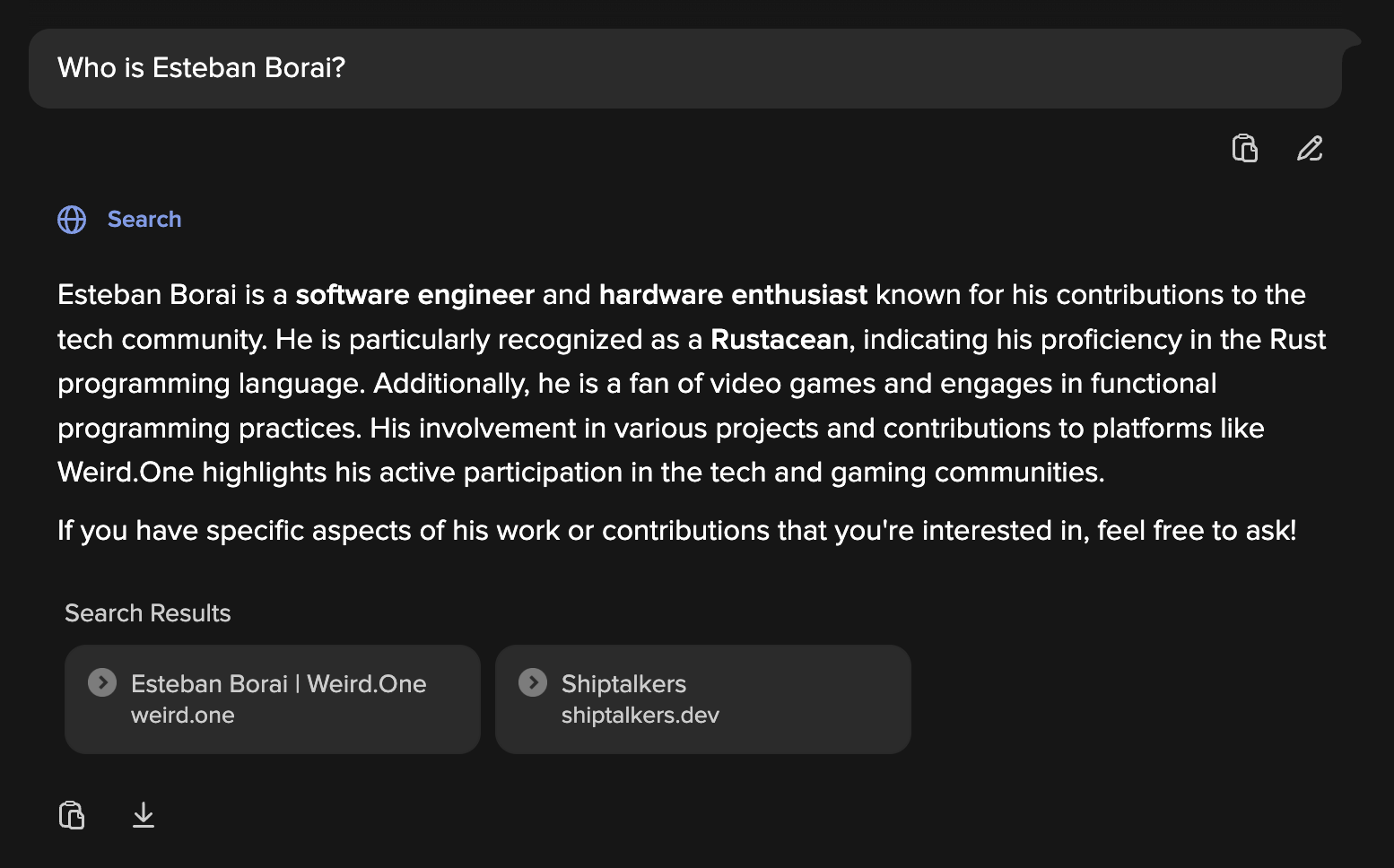Click the bold "Rustacean" word
Image resolution: width=1394 pixels, height=868 pixels.
(x=779, y=340)
